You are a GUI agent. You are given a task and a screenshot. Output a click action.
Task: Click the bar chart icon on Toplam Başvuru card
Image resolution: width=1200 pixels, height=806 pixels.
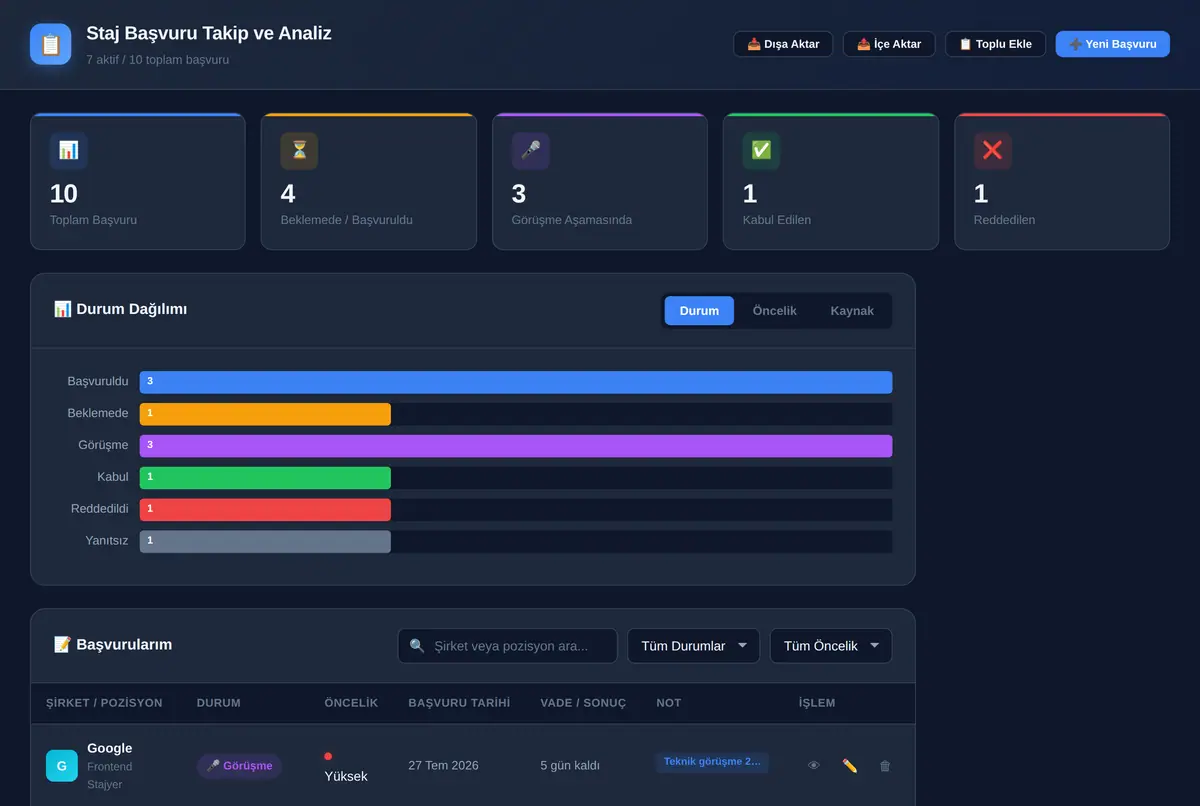[x=69, y=151]
